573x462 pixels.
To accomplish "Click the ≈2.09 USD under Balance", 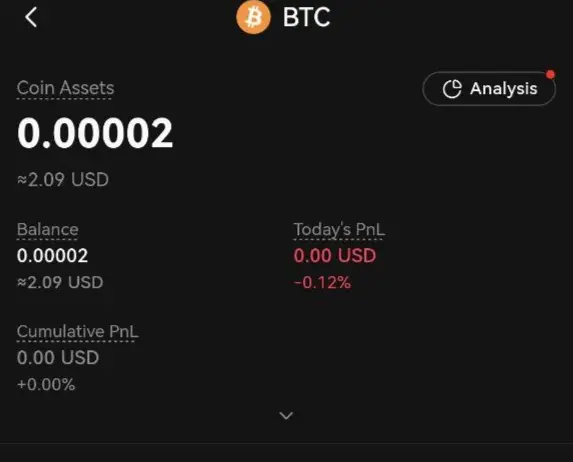I will point(60,282).
